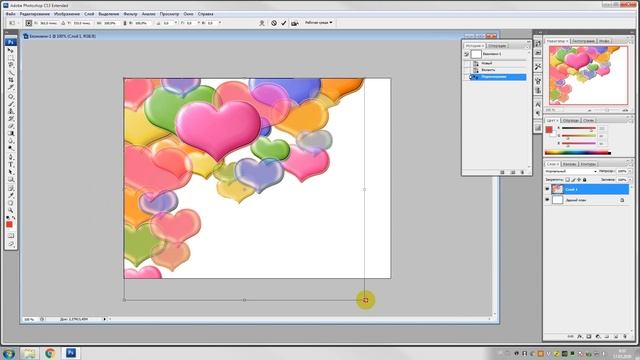Select the Gradient tool
Image resolution: width=640 pixels, height=360 pixels.
(11, 133)
